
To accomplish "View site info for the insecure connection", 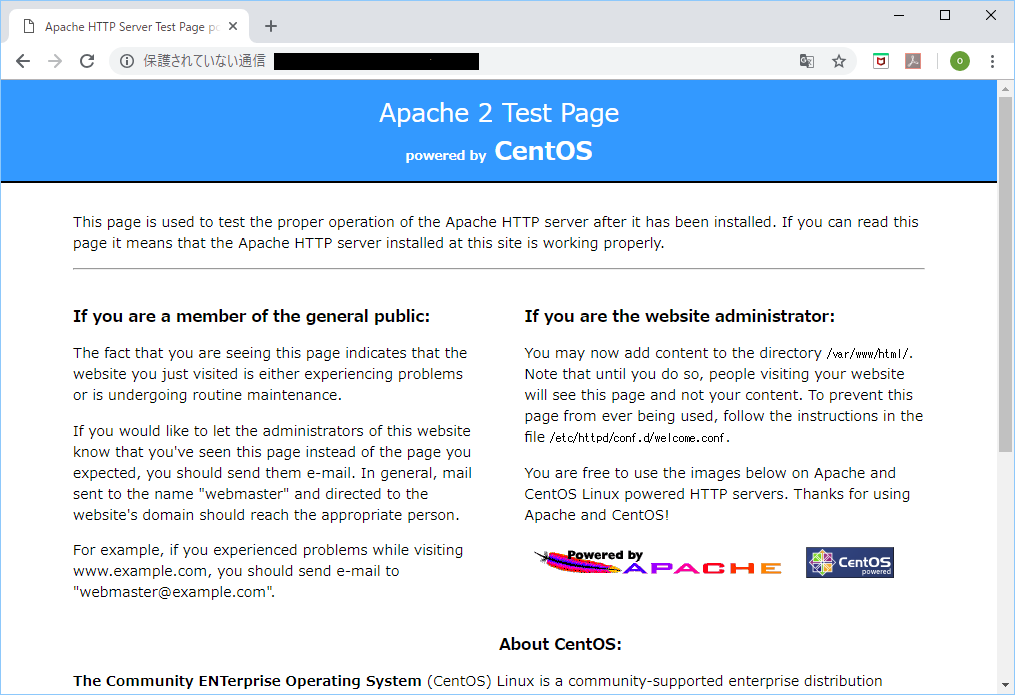I will (x=127, y=61).
